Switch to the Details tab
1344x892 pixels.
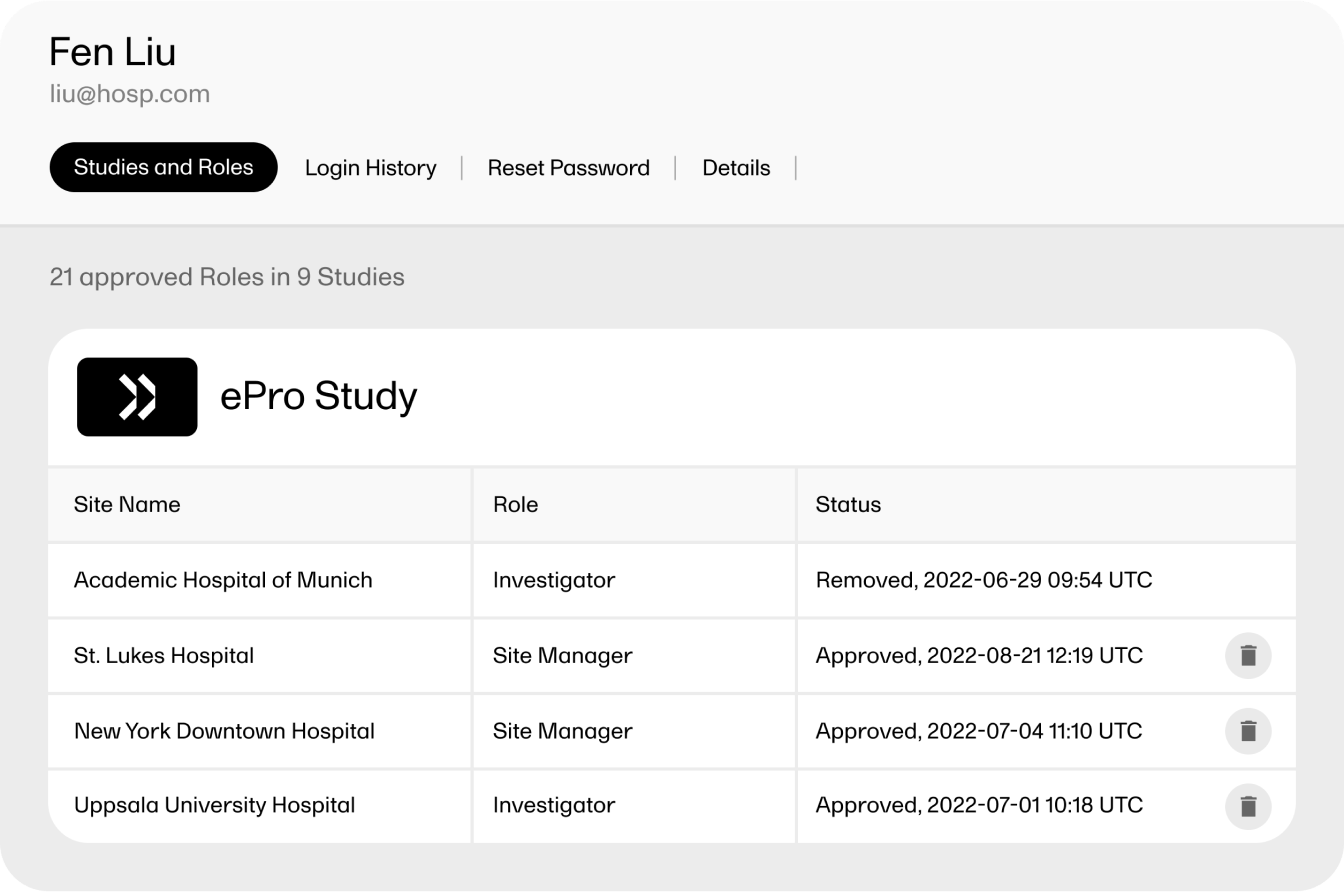click(x=736, y=168)
